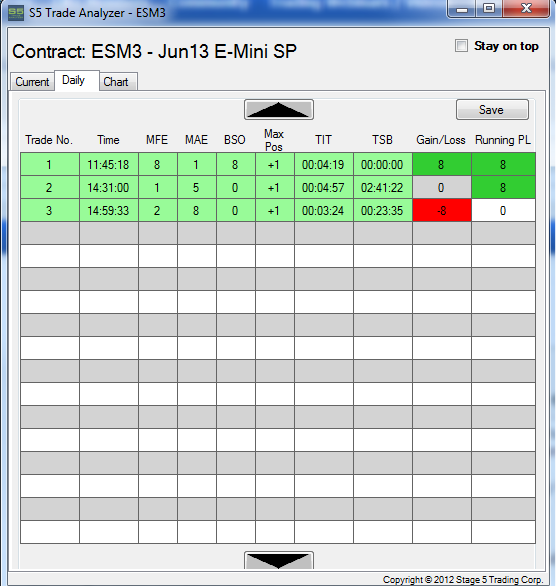The width and height of the screenshot is (556, 586).
Task: Maximize the S5 Trade Analyzer window
Action: pos(489,9)
